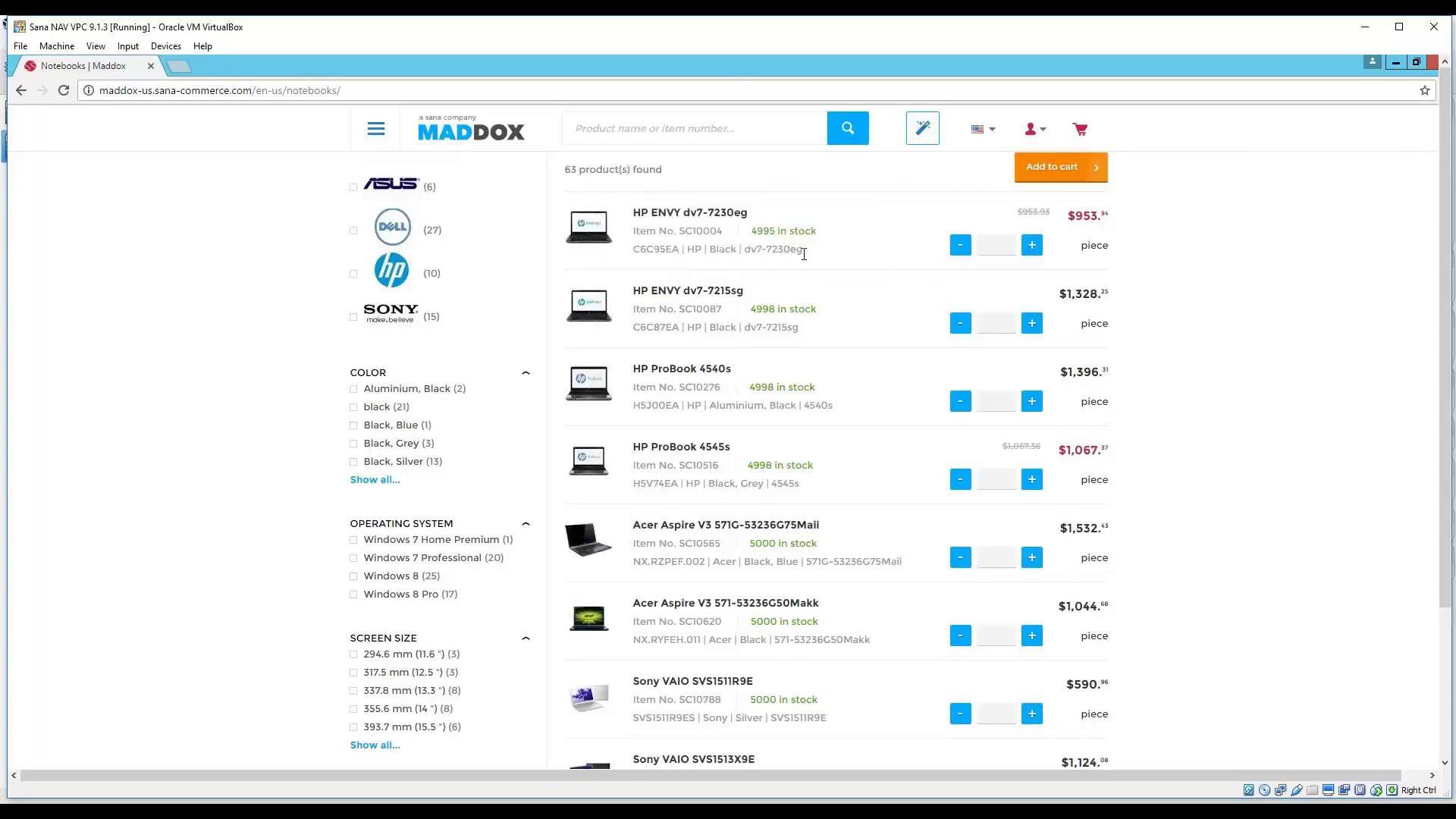Image resolution: width=1456 pixels, height=819 pixels.
Task: Open the US flag language dropdown
Action: pos(983,129)
